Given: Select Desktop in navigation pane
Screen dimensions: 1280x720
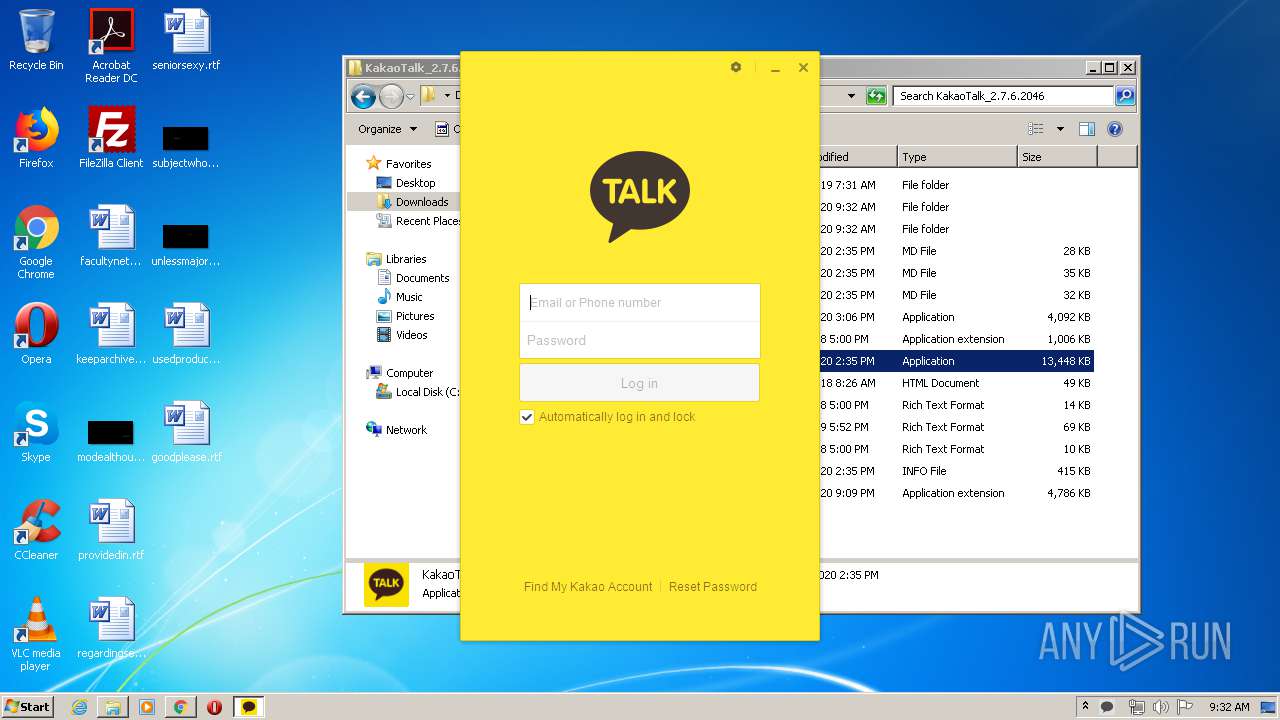Looking at the screenshot, I should tap(406, 183).
